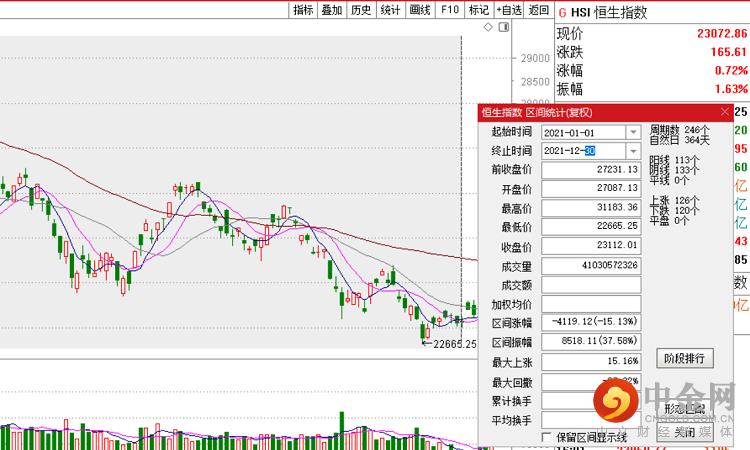Select the 成交量 value 41030572326
Image resolution: width=750 pixels, height=450 pixels.
(591, 265)
